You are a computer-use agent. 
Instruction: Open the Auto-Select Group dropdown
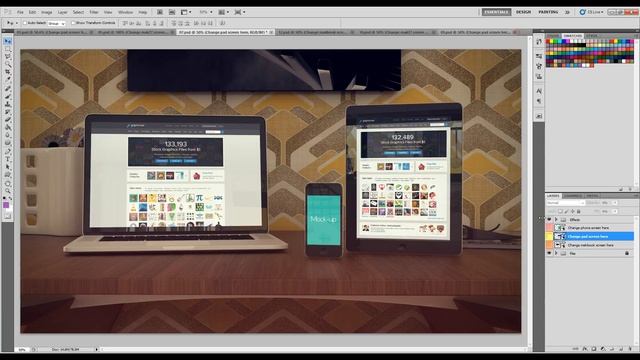point(56,24)
